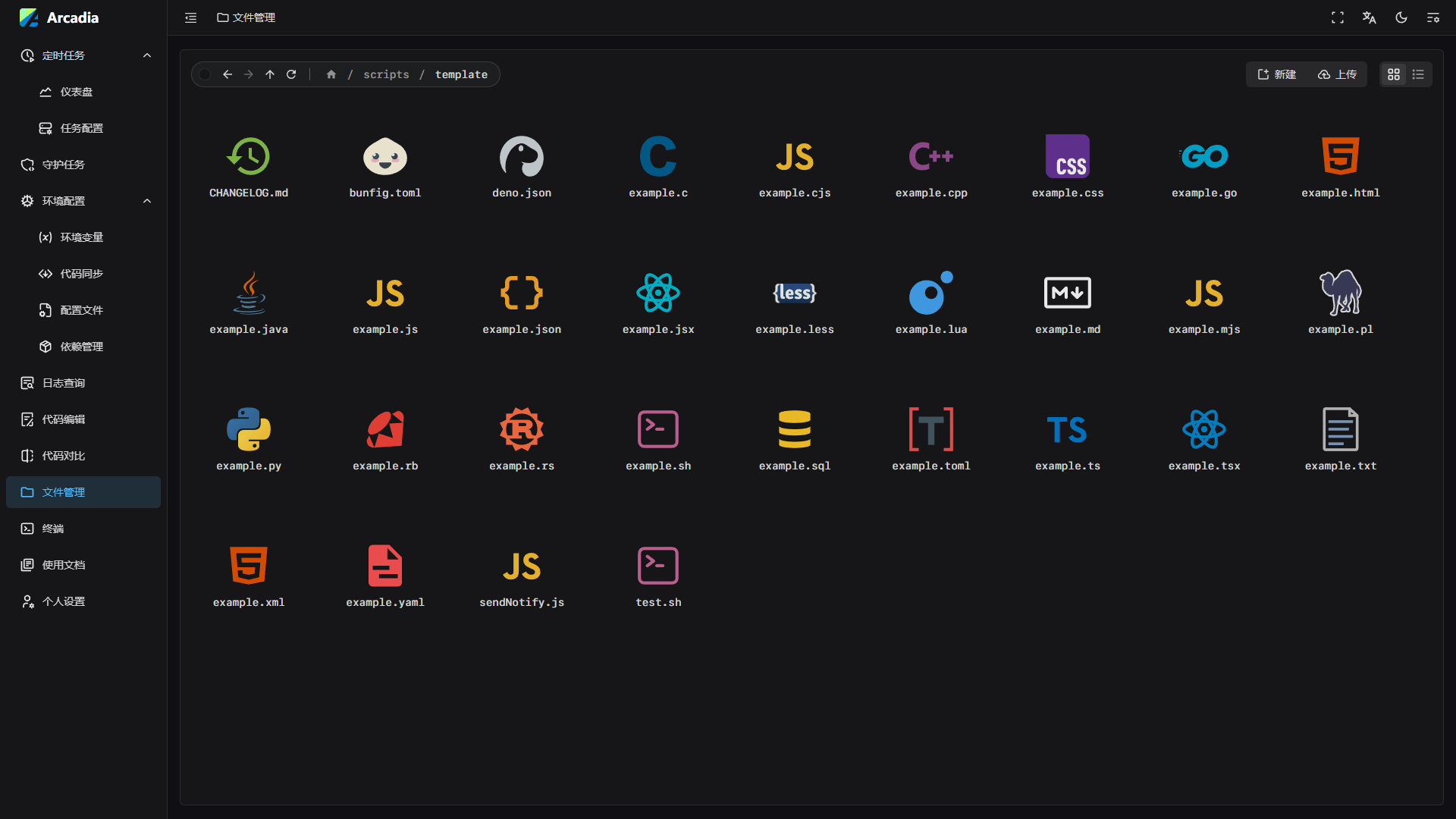Open 使用文档 documentation
The image size is (1456, 819).
[83, 565]
